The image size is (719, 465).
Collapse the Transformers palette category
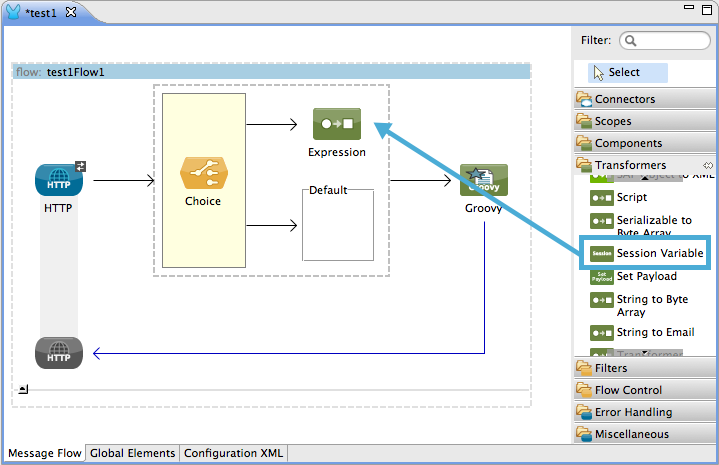pyautogui.click(x=630, y=165)
